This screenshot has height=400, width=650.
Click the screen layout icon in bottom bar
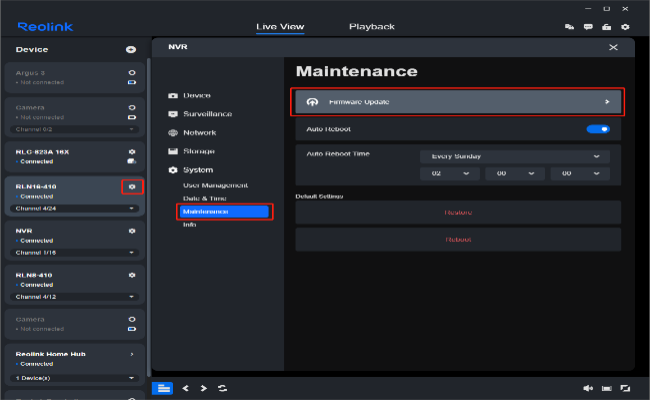(x=162, y=388)
